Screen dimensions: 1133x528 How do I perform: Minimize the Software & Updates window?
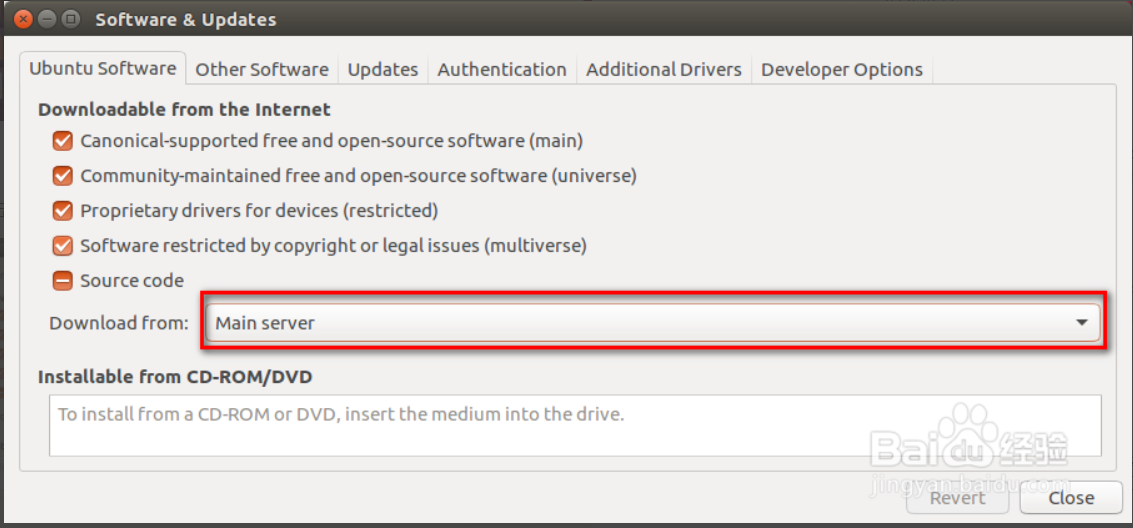47,19
